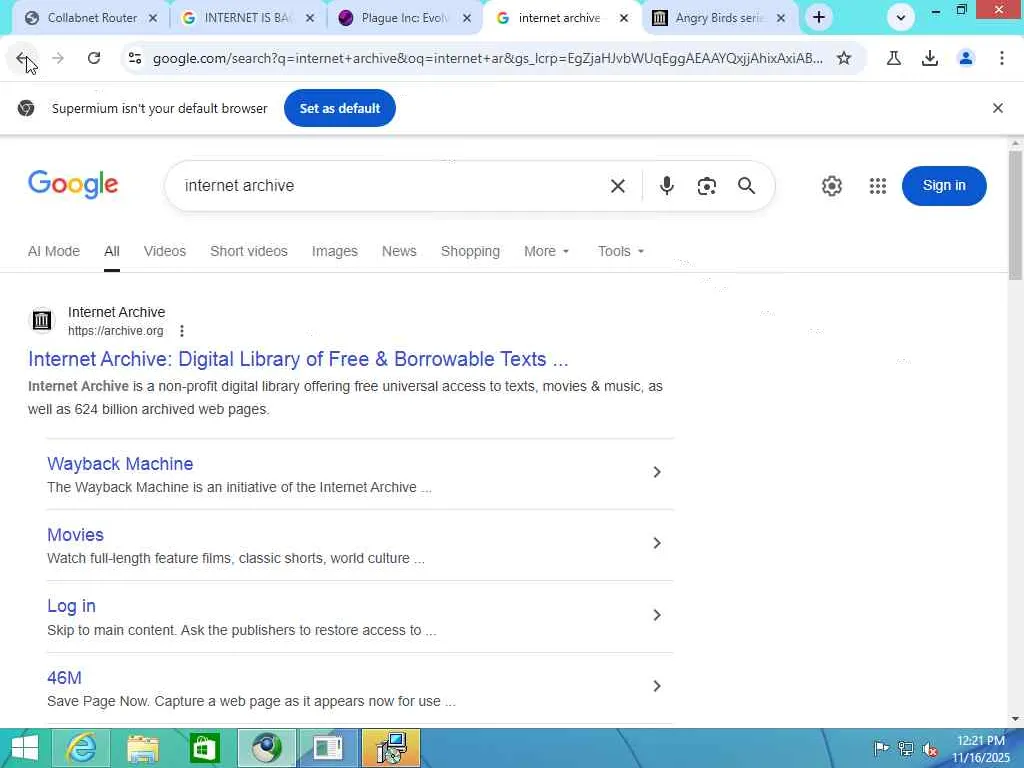Start voice search with microphone icon
Screen dimensions: 1024x768
coord(666,186)
